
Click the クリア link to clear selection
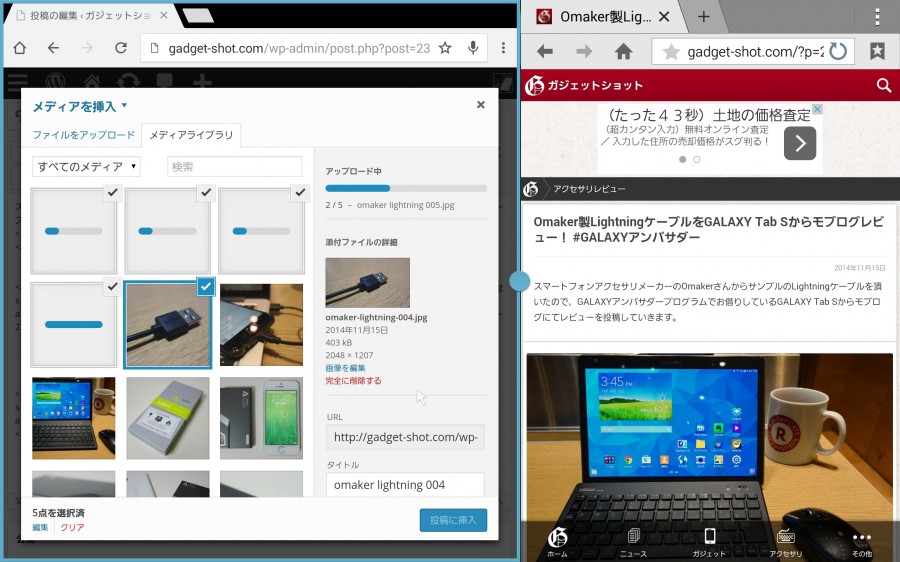click(72, 527)
